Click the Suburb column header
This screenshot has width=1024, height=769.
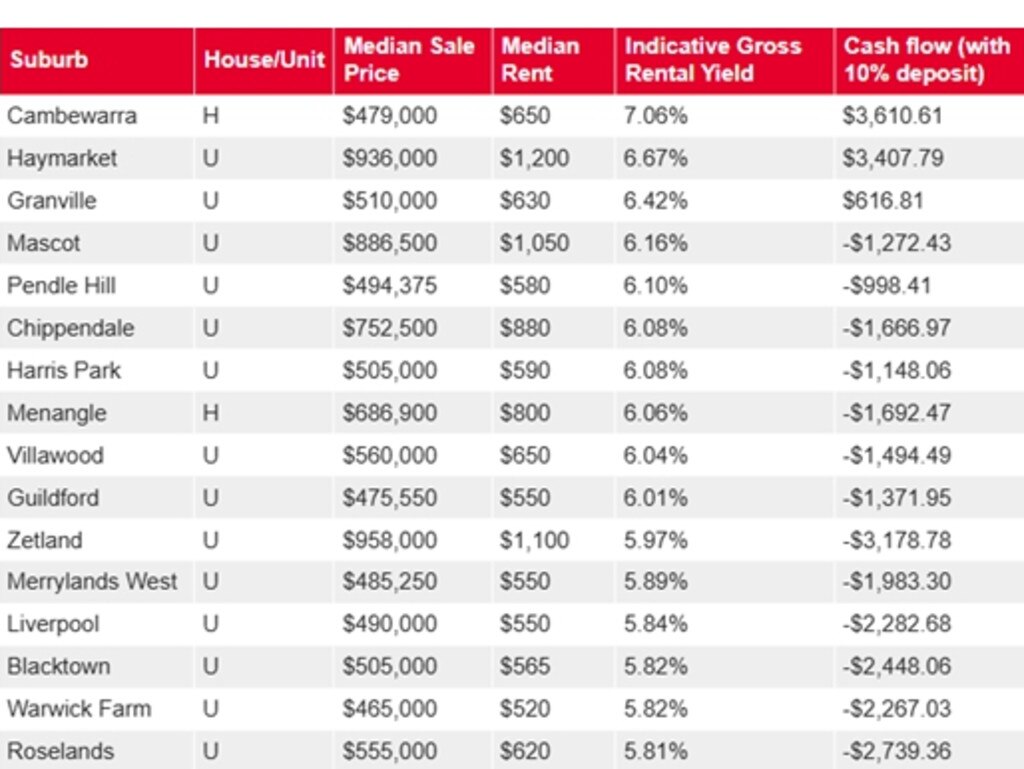coord(48,60)
